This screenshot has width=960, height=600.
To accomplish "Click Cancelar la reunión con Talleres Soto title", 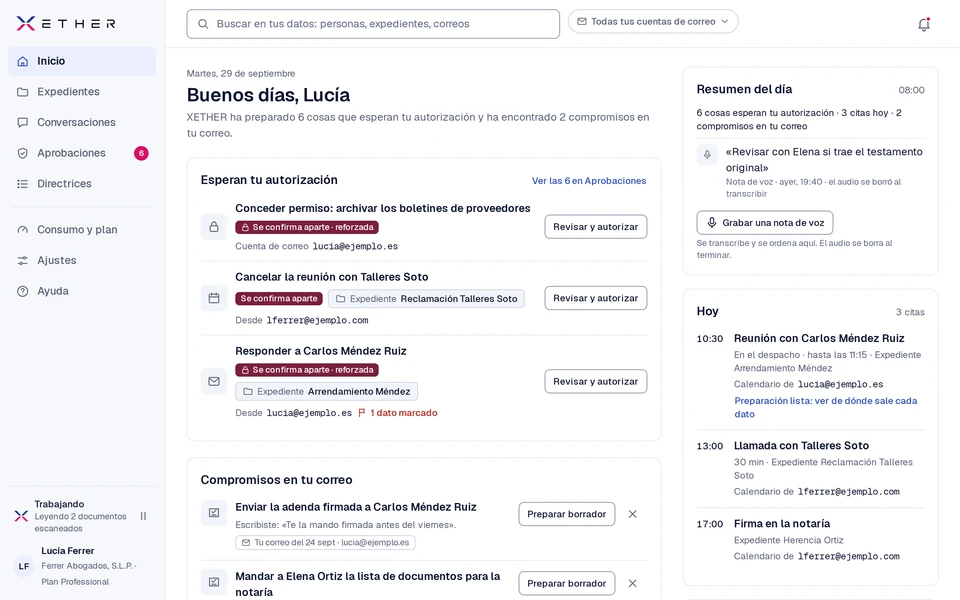I will tap(331, 277).
